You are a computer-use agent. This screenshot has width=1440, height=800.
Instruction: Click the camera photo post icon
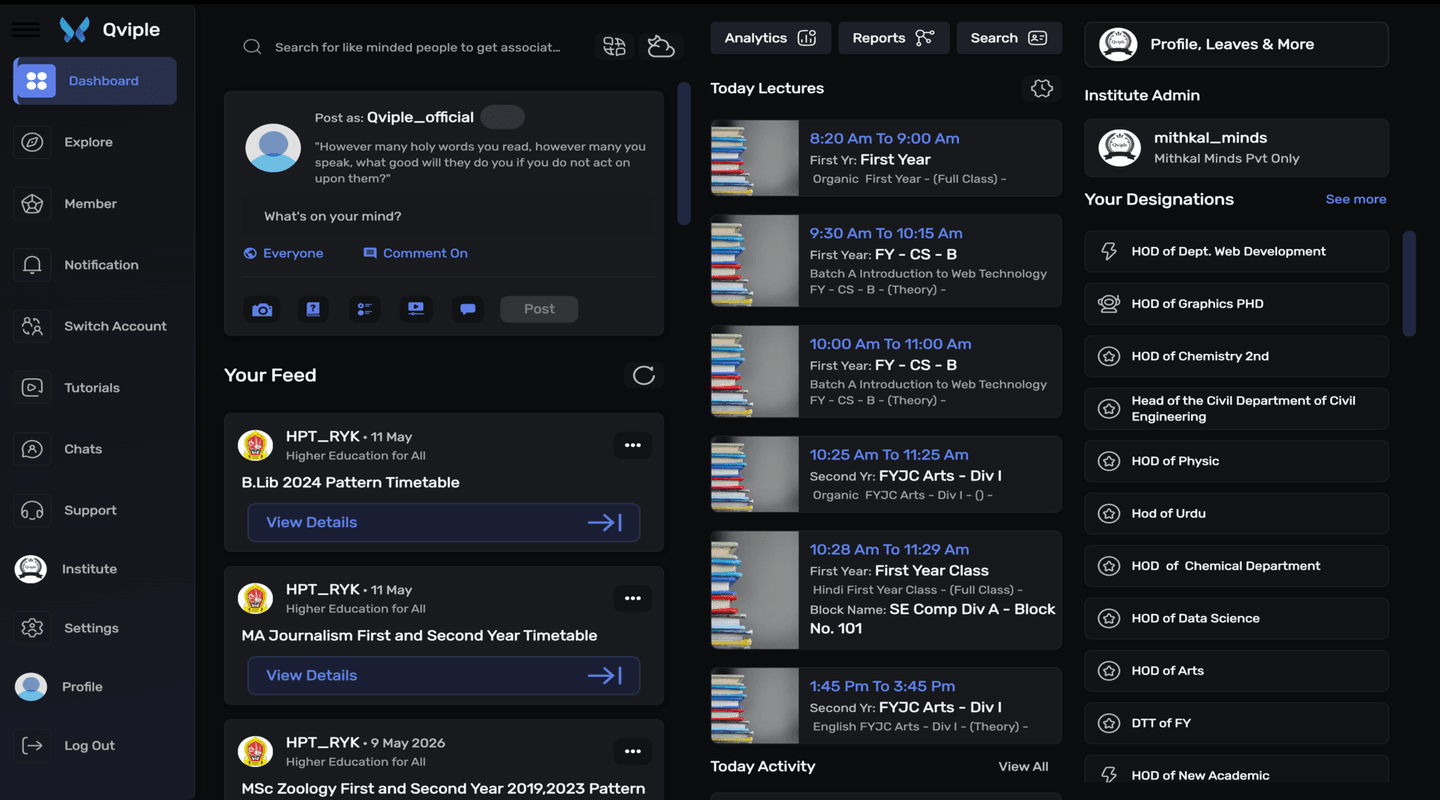(262, 309)
